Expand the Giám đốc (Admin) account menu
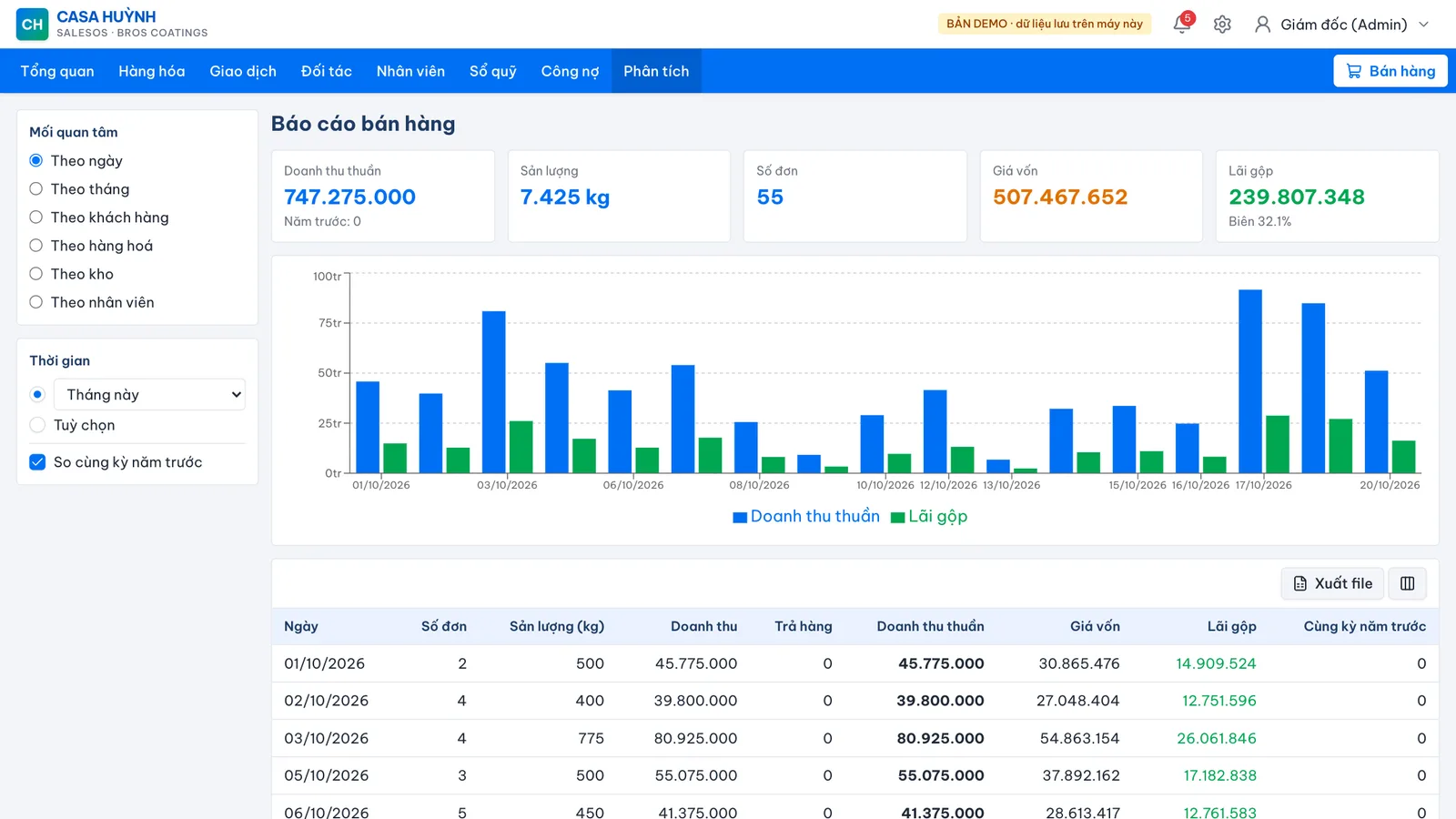This screenshot has height=819, width=1456. tap(1341, 25)
